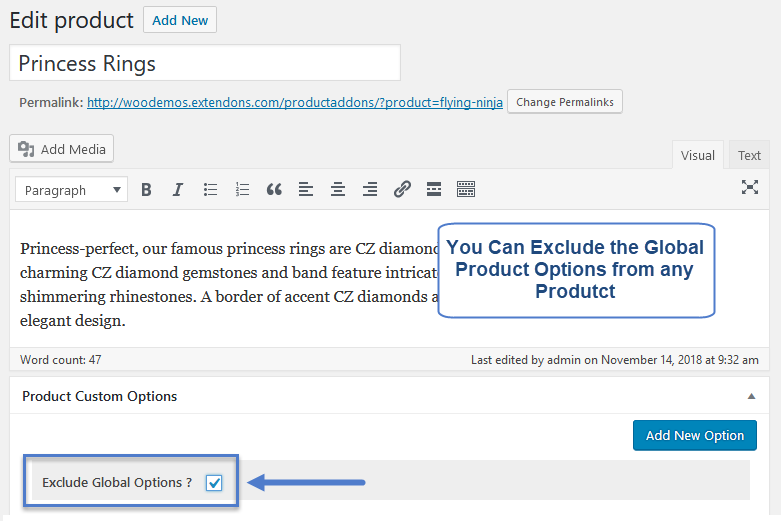Enter distraction-free fullscreen mode
Image resolution: width=781 pixels, height=521 pixels.
coord(750,187)
